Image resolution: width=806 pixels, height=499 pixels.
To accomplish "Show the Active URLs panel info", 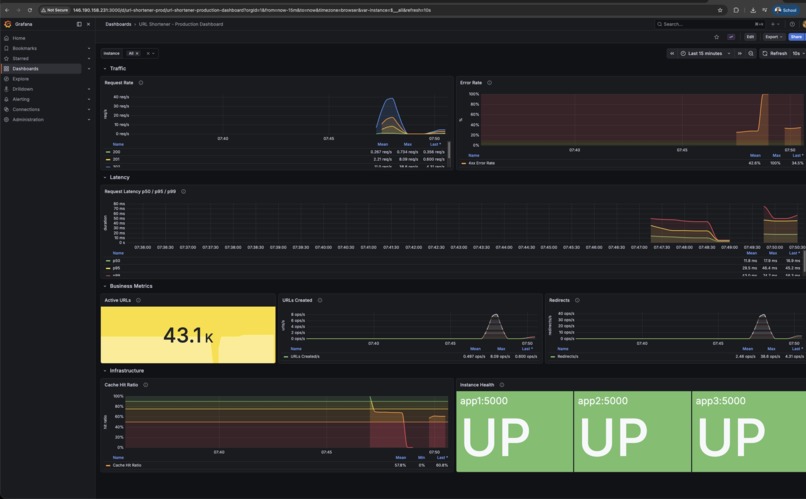I will pos(138,300).
